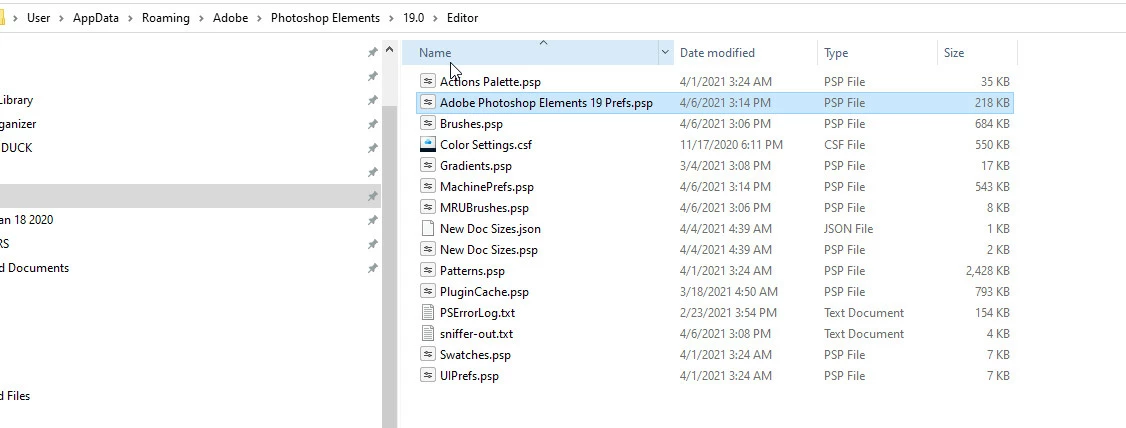Screen dimensions: 1126x428
Task: Open the Name column filter dropdown arrow
Action: pos(665,52)
